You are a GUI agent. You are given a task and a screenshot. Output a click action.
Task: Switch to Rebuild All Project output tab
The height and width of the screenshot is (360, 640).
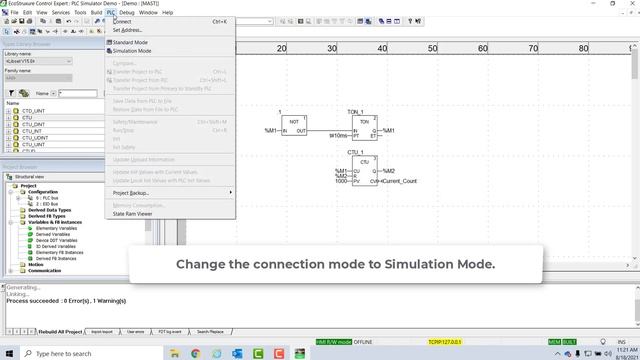[x=60, y=332]
